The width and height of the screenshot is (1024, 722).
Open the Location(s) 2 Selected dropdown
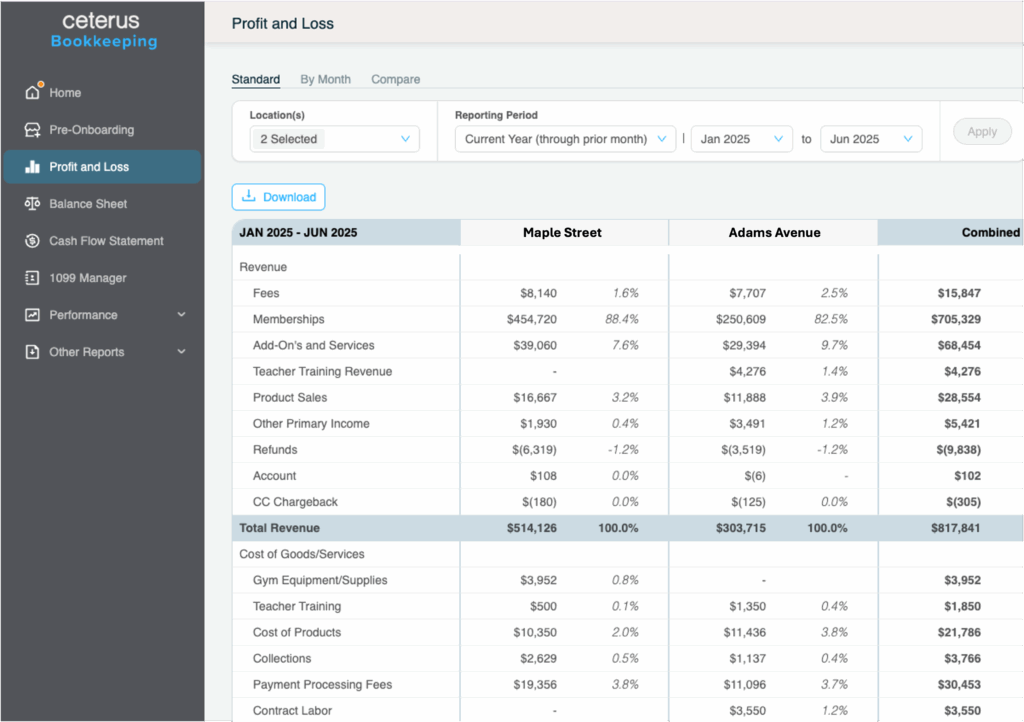click(334, 139)
